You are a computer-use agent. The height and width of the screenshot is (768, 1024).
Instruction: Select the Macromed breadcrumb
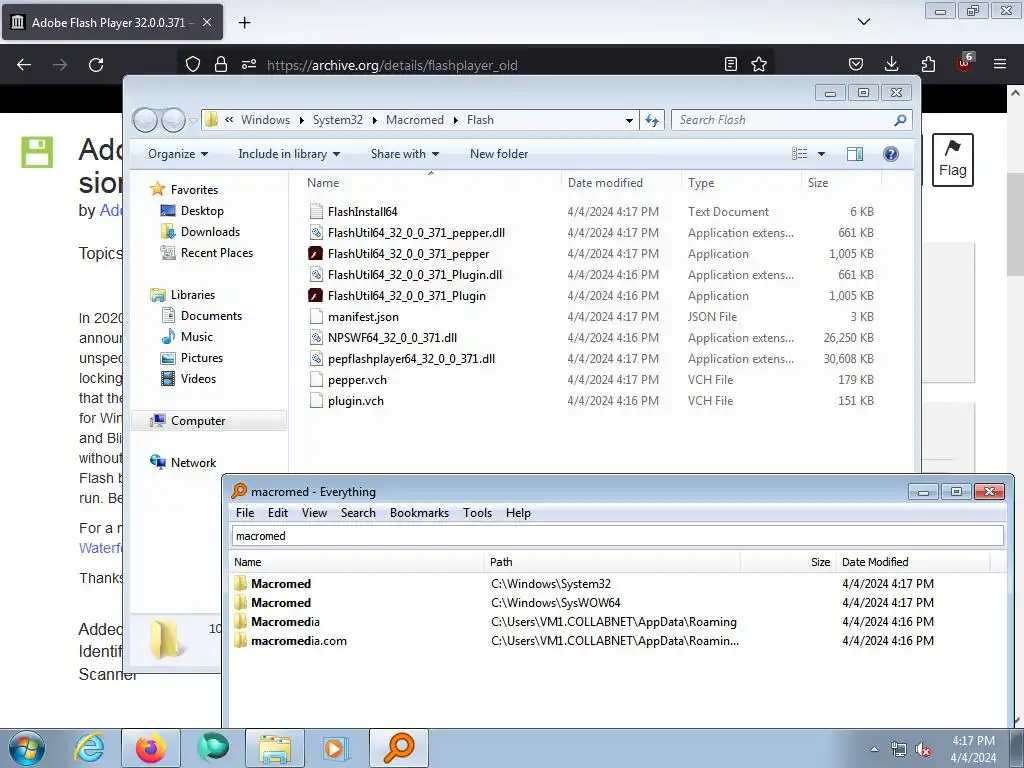pos(415,120)
